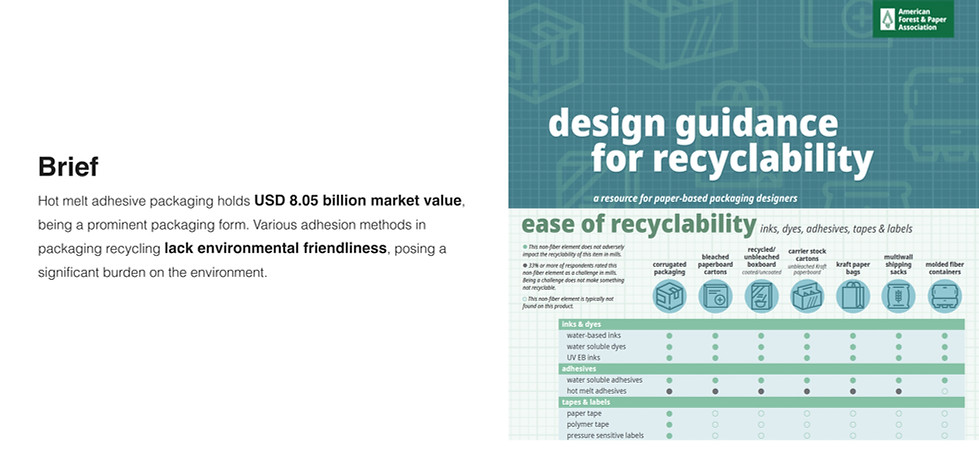Click the 'adhesives' section header
This screenshot has height=475, width=979.
(x=761, y=369)
